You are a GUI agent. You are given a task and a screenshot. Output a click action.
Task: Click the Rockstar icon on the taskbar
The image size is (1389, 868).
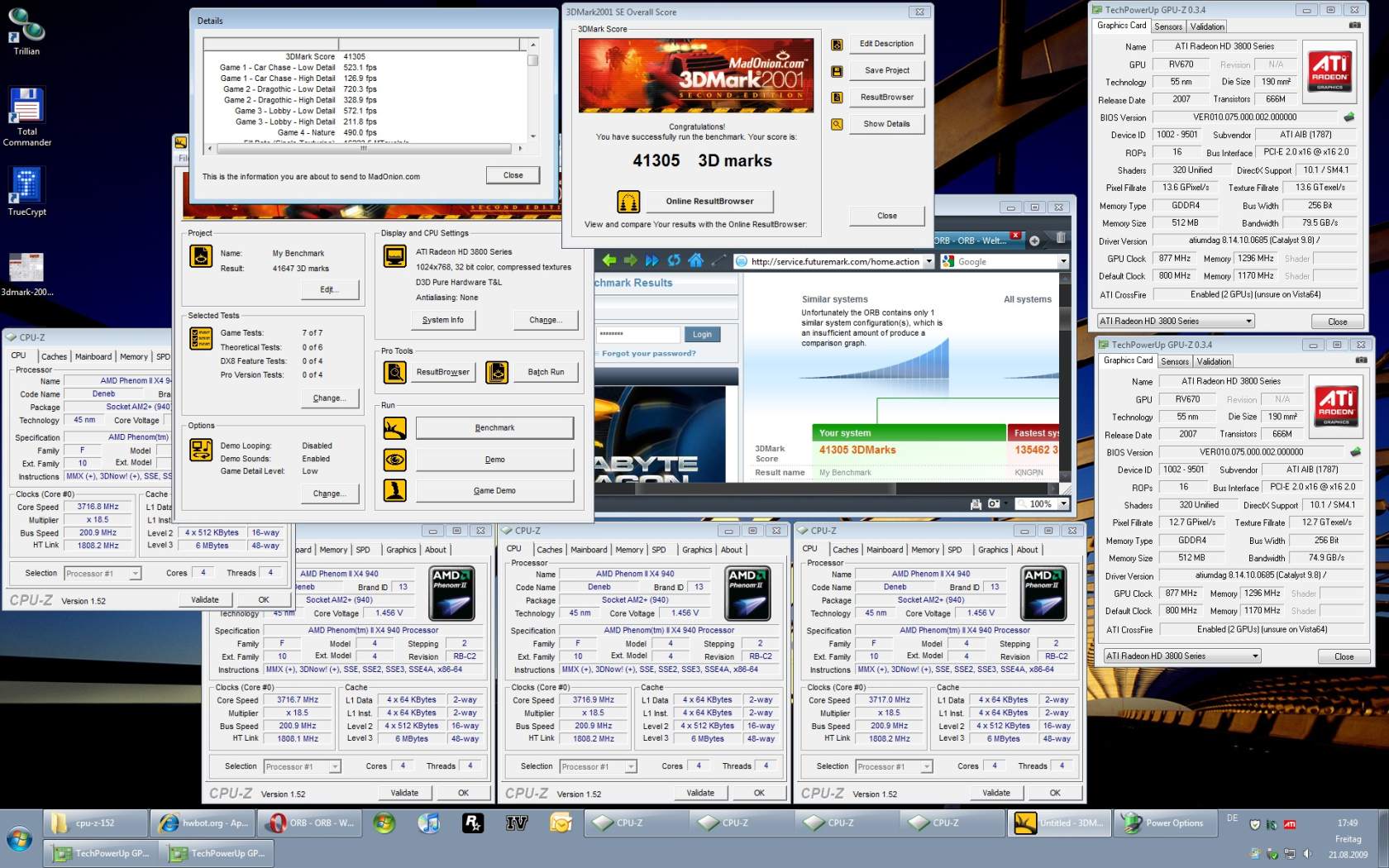[x=472, y=823]
